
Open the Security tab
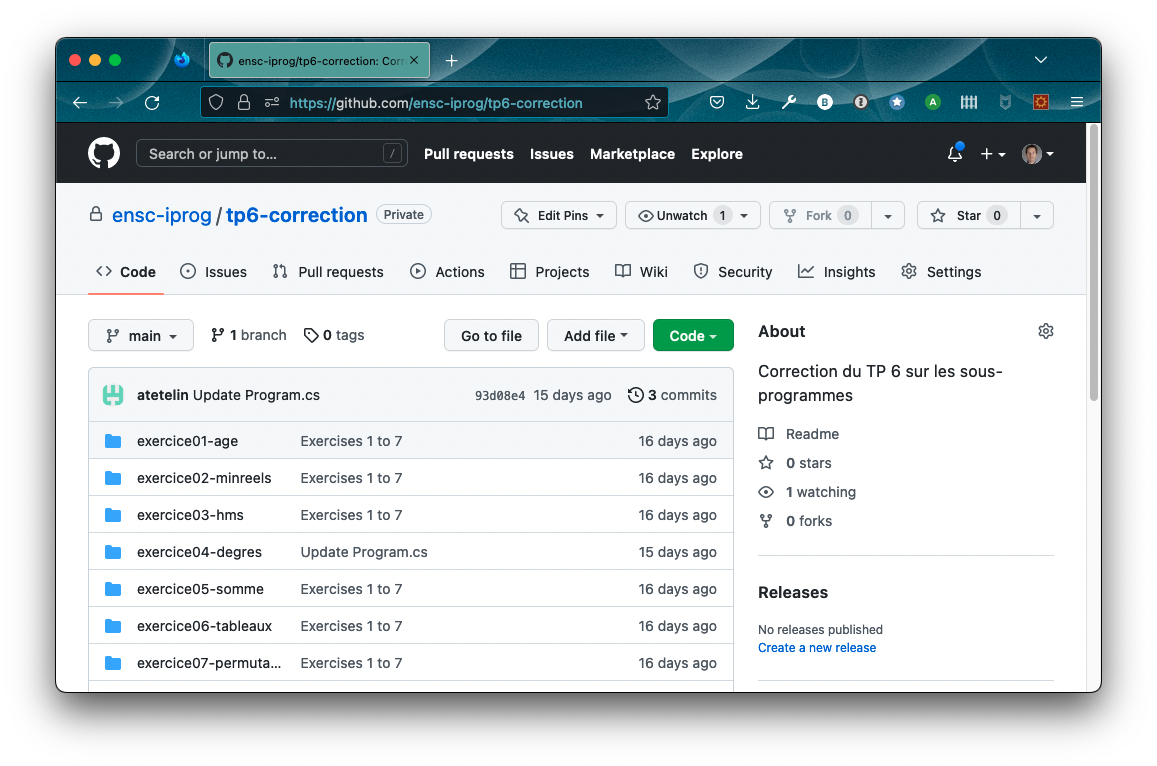pyautogui.click(x=733, y=272)
